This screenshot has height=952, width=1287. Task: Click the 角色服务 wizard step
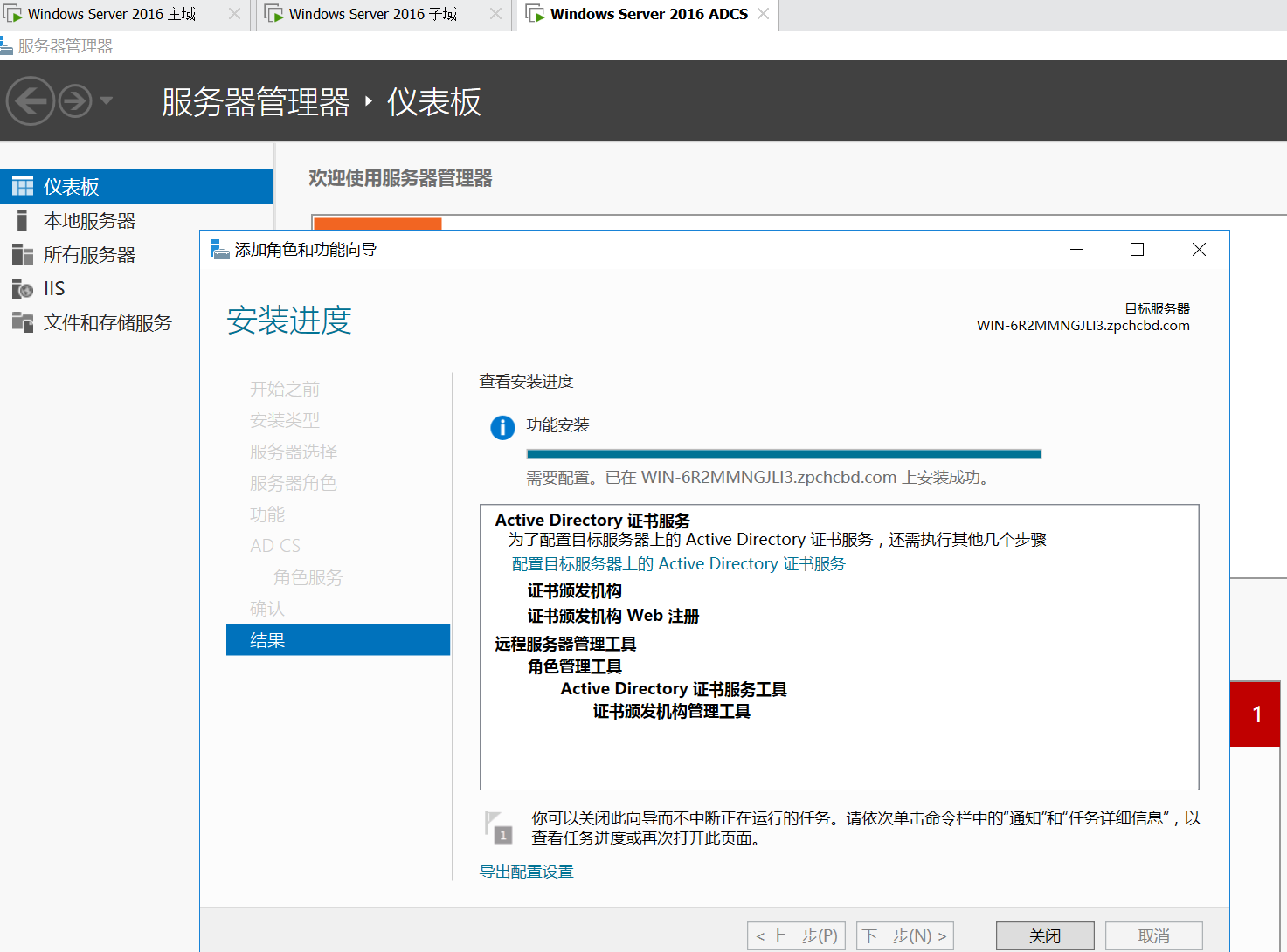click(x=308, y=577)
